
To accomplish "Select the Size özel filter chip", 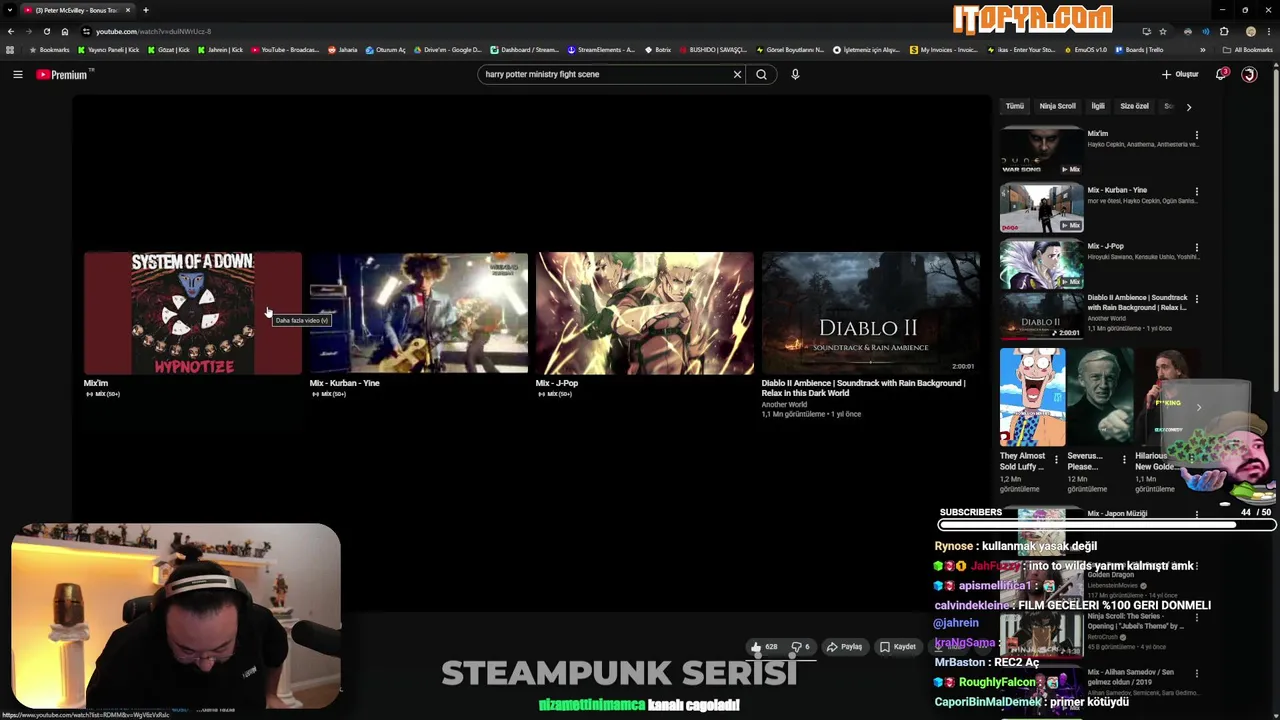I will pos(1134,106).
